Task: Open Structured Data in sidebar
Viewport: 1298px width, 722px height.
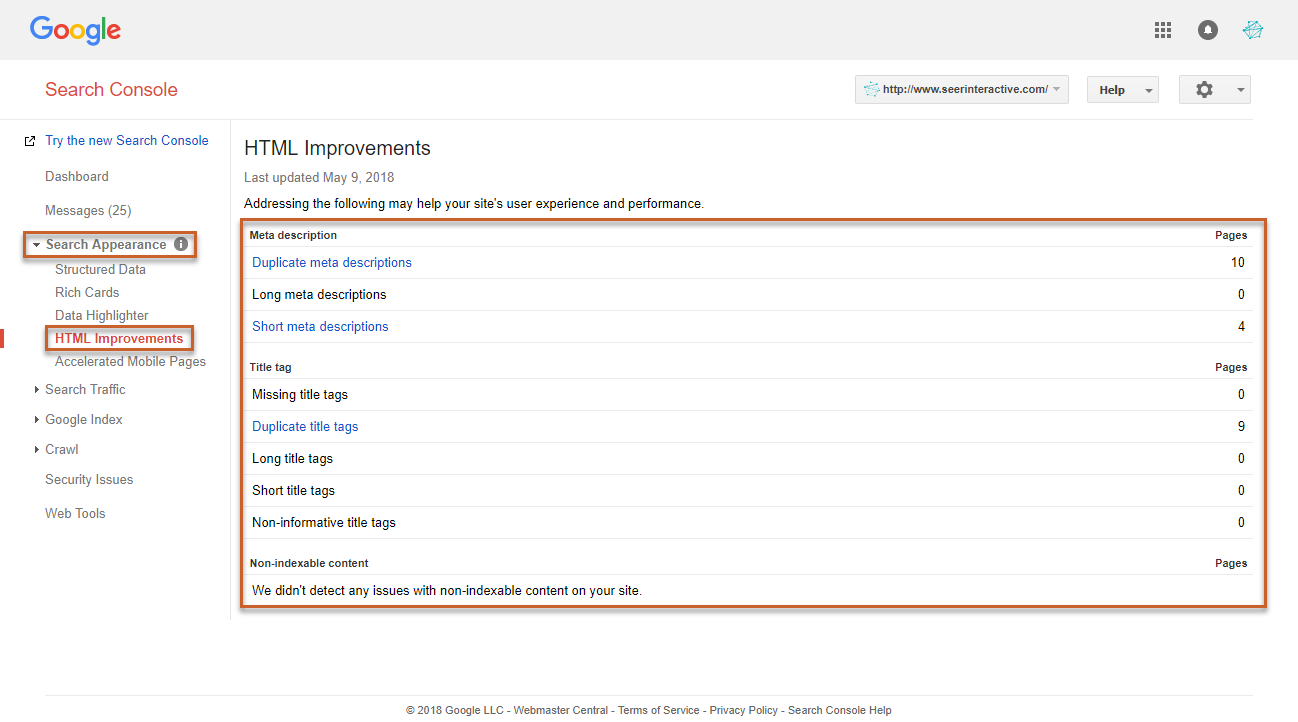Action: (100, 269)
